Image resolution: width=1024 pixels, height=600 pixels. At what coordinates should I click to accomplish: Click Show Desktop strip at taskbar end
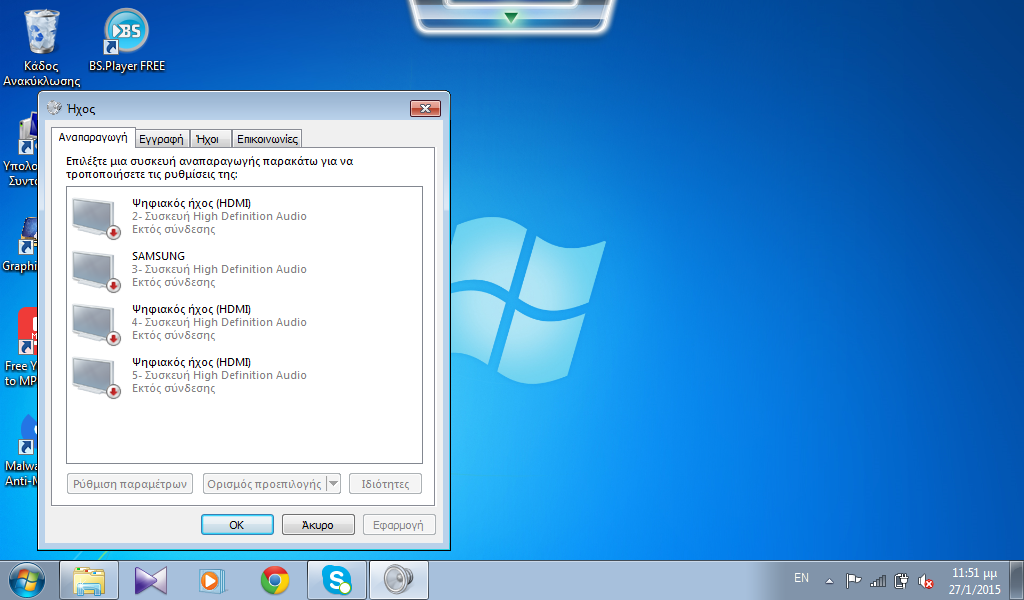pyautogui.click(x=1018, y=580)
